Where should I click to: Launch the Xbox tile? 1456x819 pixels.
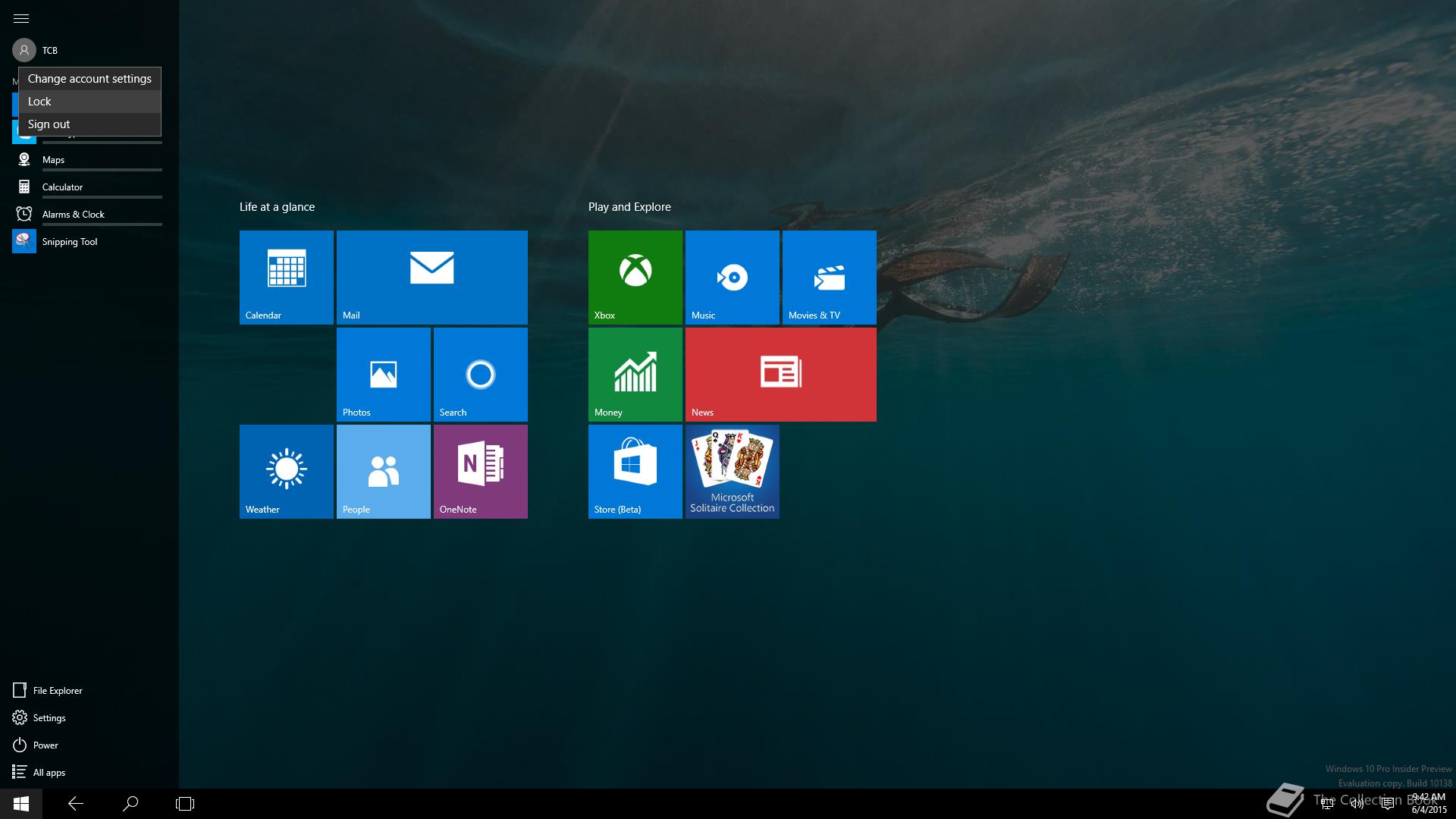click(635, 278)
